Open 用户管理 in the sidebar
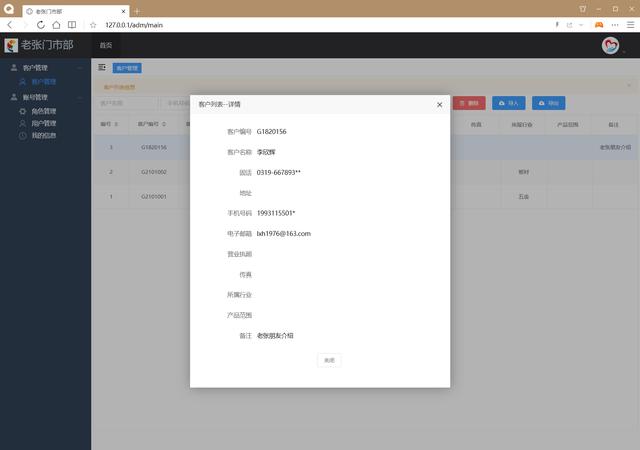Screen dimensions: 640x450 44,123
